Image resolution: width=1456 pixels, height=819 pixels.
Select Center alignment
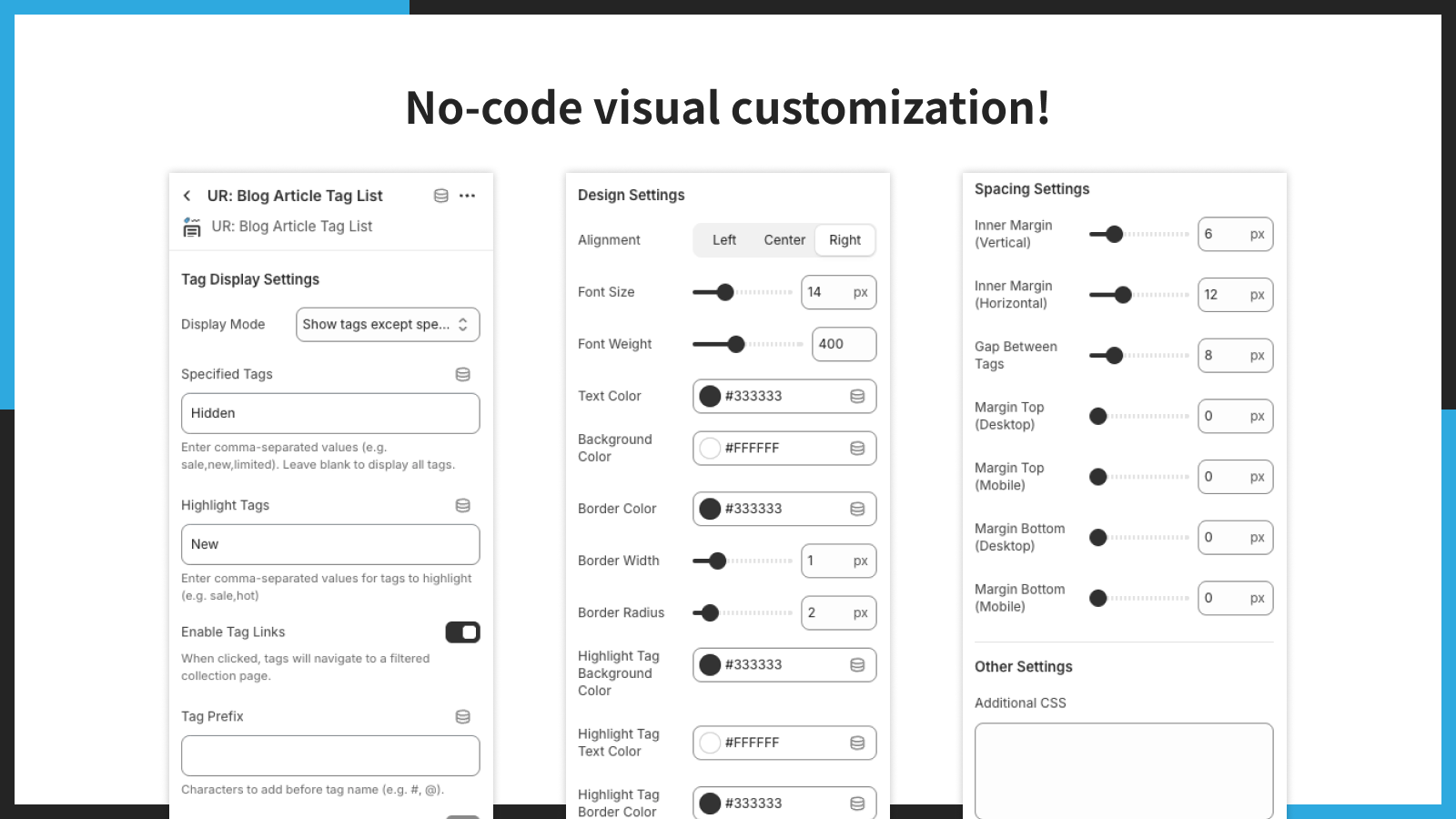[x=784, y=239]
